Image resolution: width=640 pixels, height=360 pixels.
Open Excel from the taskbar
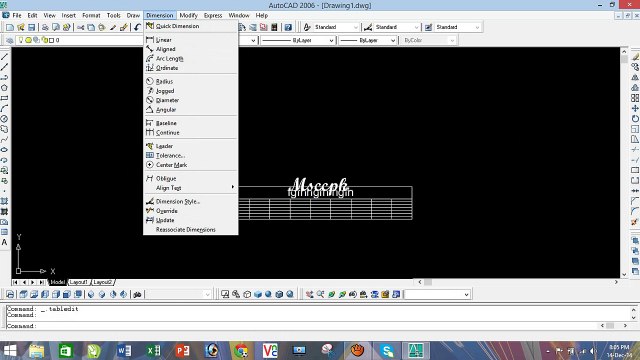[x=153, y=351]
